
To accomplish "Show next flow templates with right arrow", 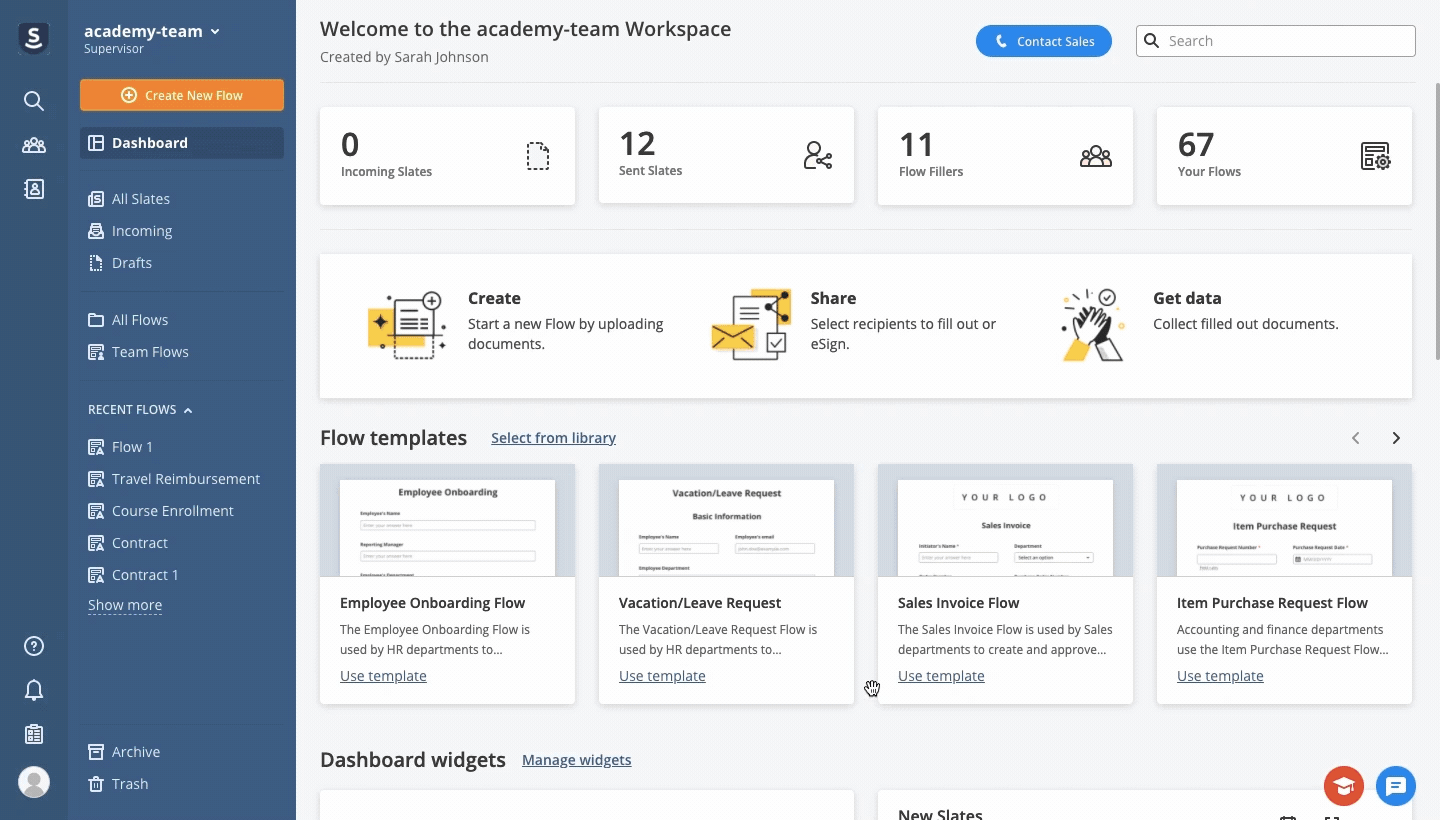I will tap(1396, 438).
